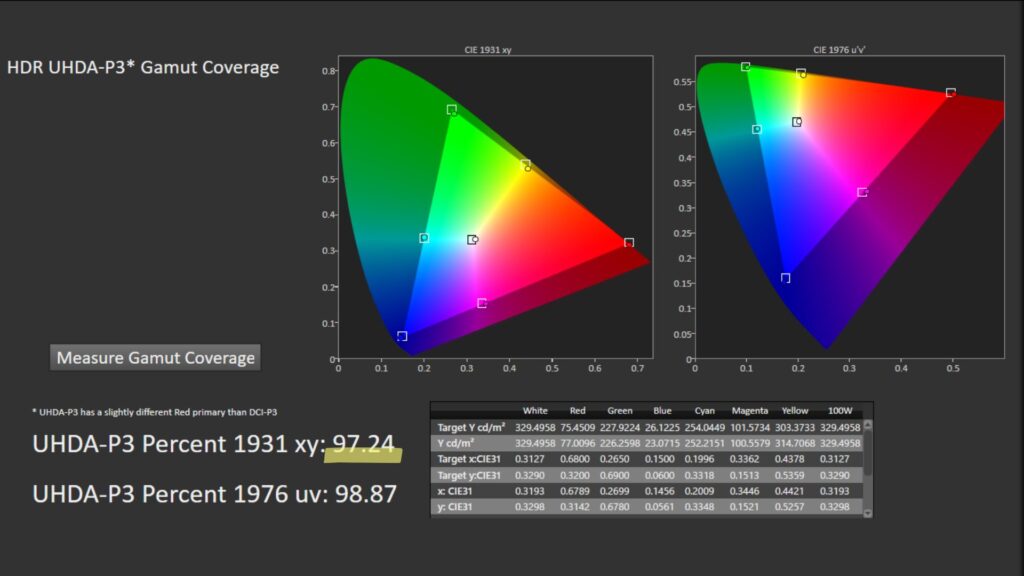This screenshot has width=1024, height=576.
Task: Click the CIE 1976 u'v' chart title
Action: coord(836,49)
